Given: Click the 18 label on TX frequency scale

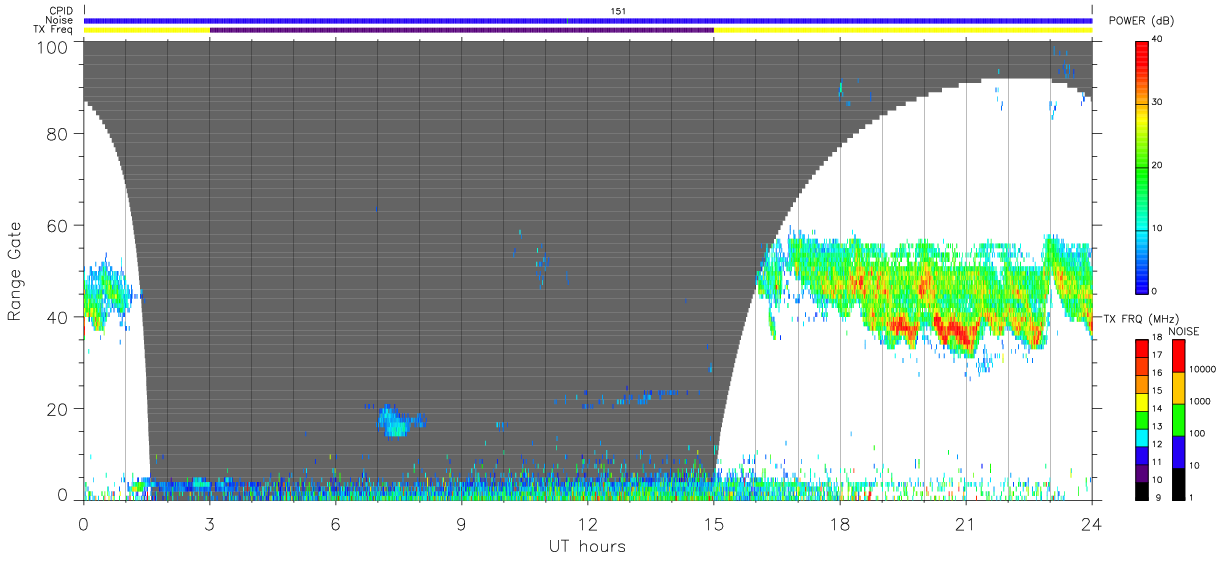Looking at the screenshot, I should pos(1157,339).
